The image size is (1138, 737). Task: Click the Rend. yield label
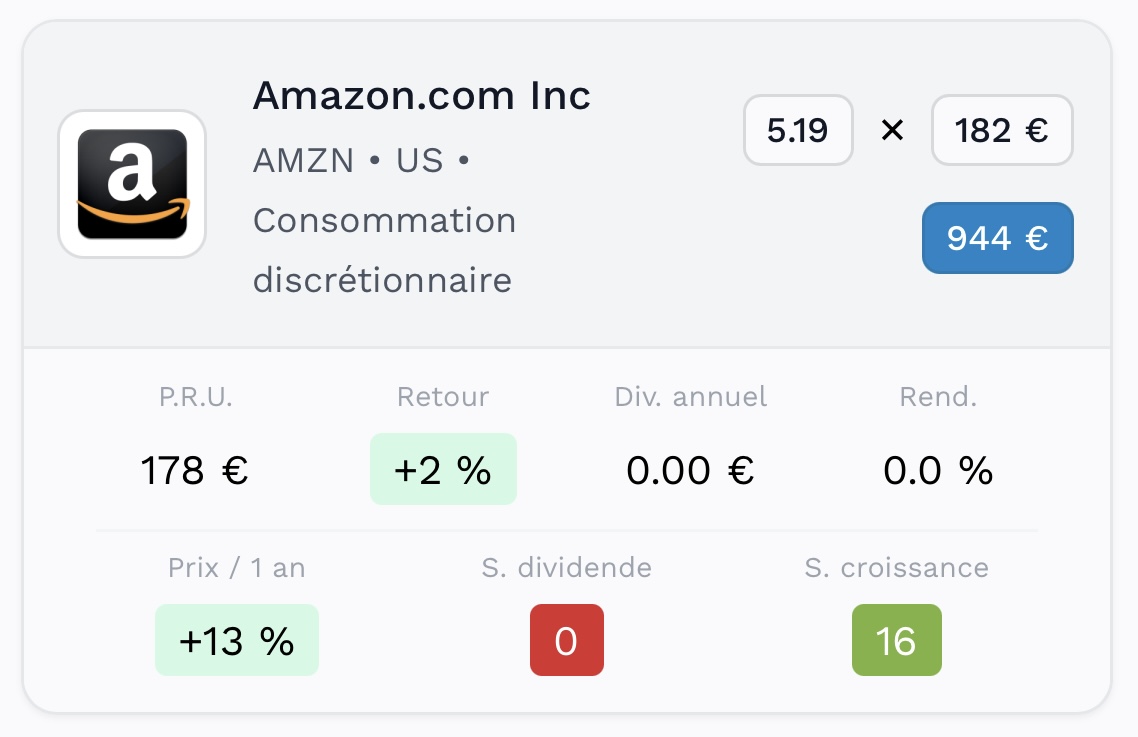(938, 397)
